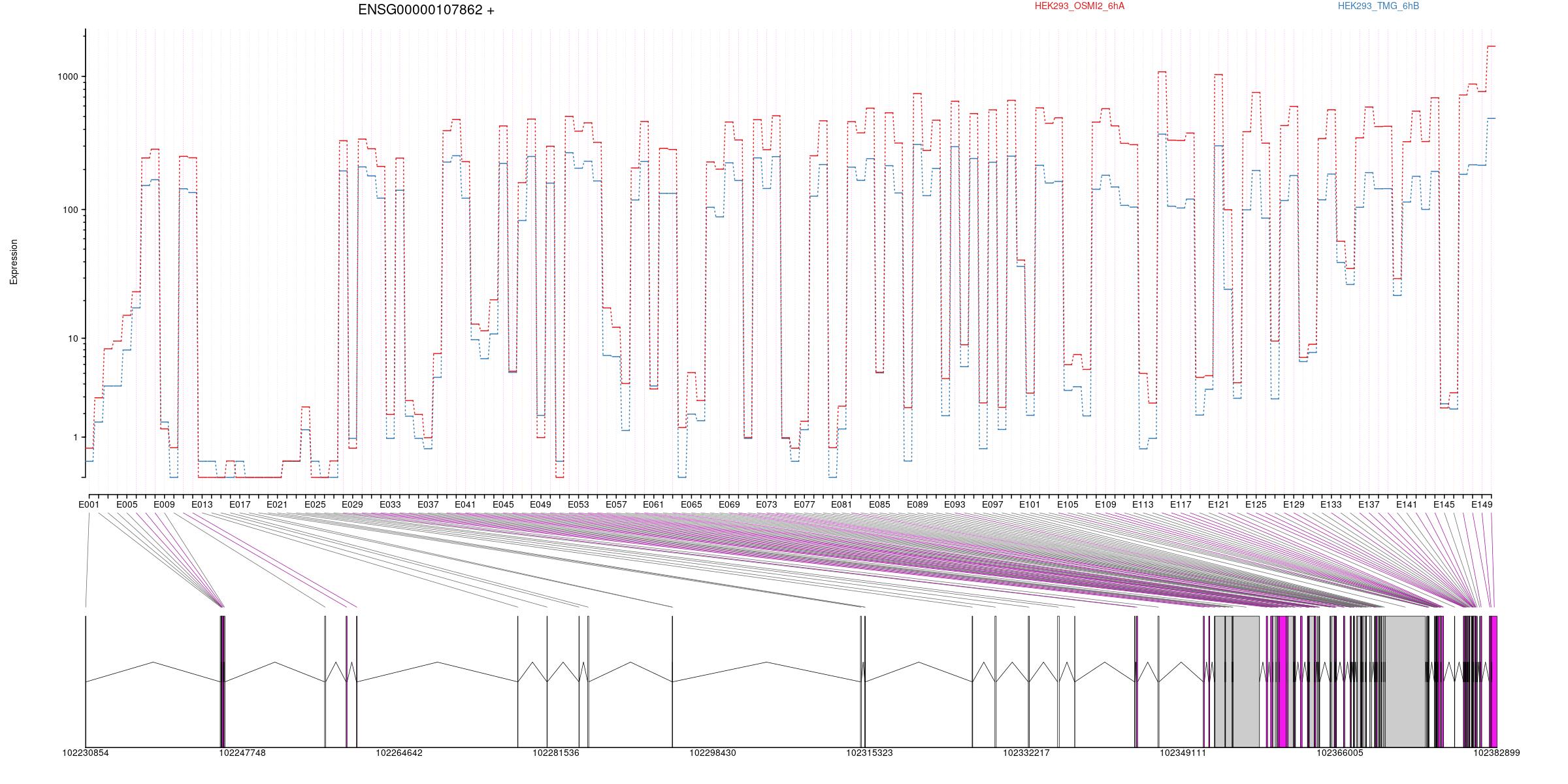The image size is (1568, 784).
Task: Click exon label E077
Action: 804,505
